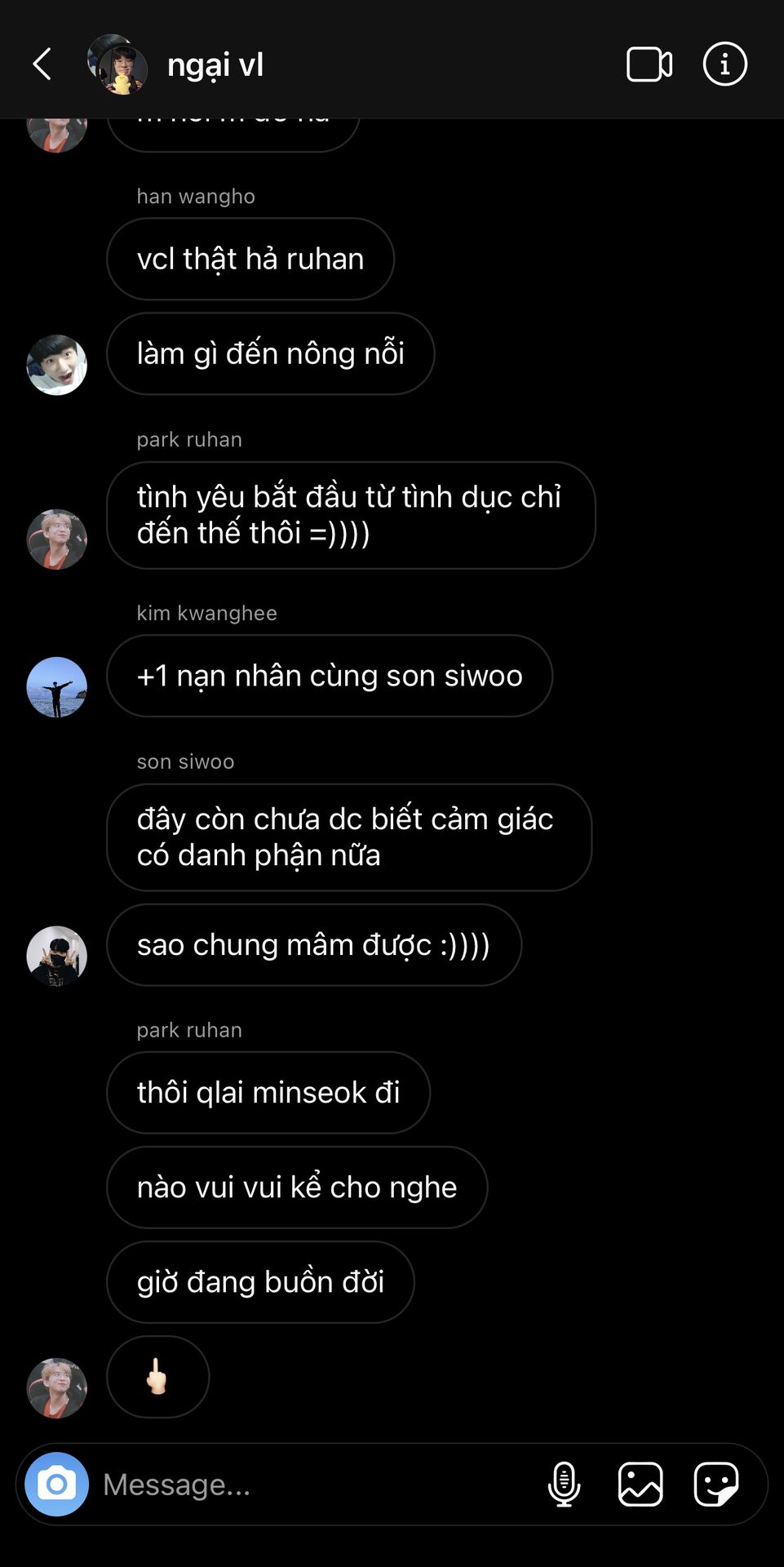Image resolution: width=784 pixels, height=1567 pixels.
Task: Open the photo gallery picker icon
Action: 640,1484
